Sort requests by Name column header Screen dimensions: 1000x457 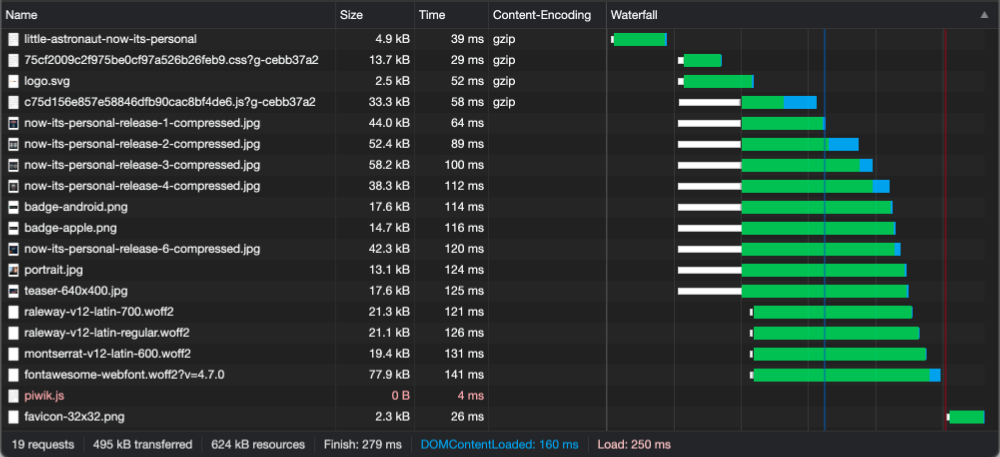click(x=22, y=16)
